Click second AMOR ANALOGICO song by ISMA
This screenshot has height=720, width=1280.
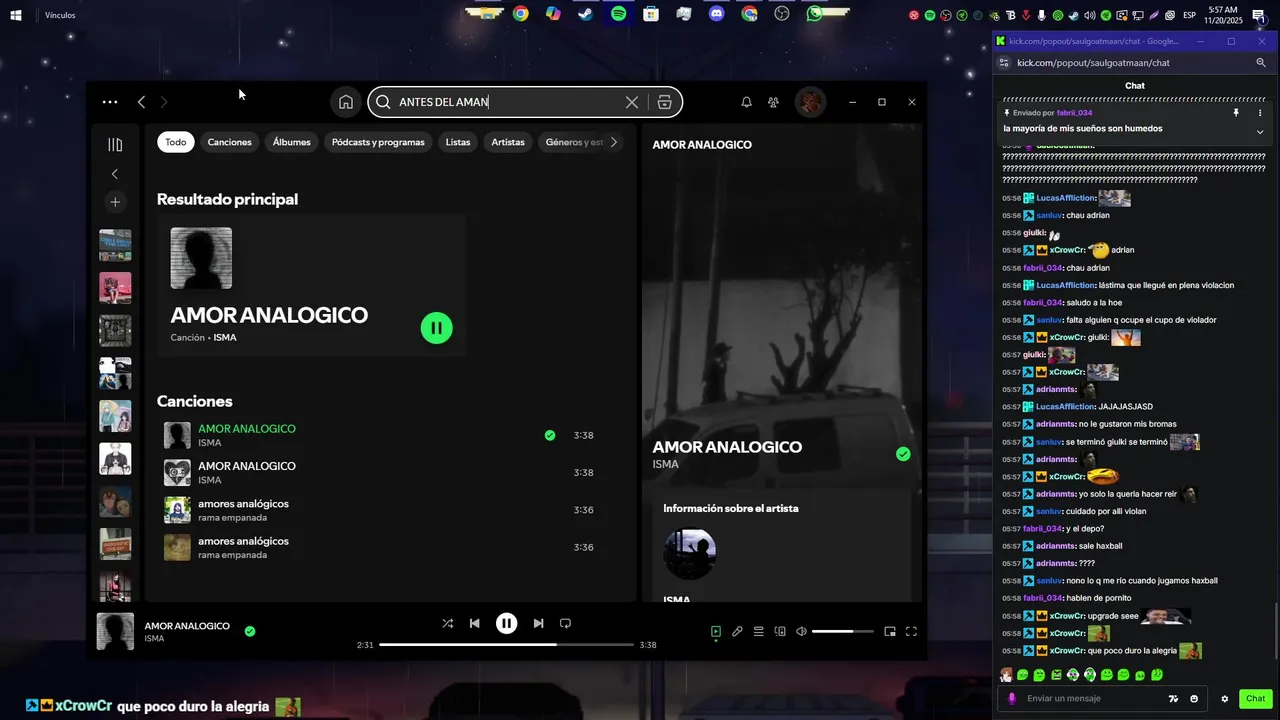pyautogui.click(x=380, y=473)
